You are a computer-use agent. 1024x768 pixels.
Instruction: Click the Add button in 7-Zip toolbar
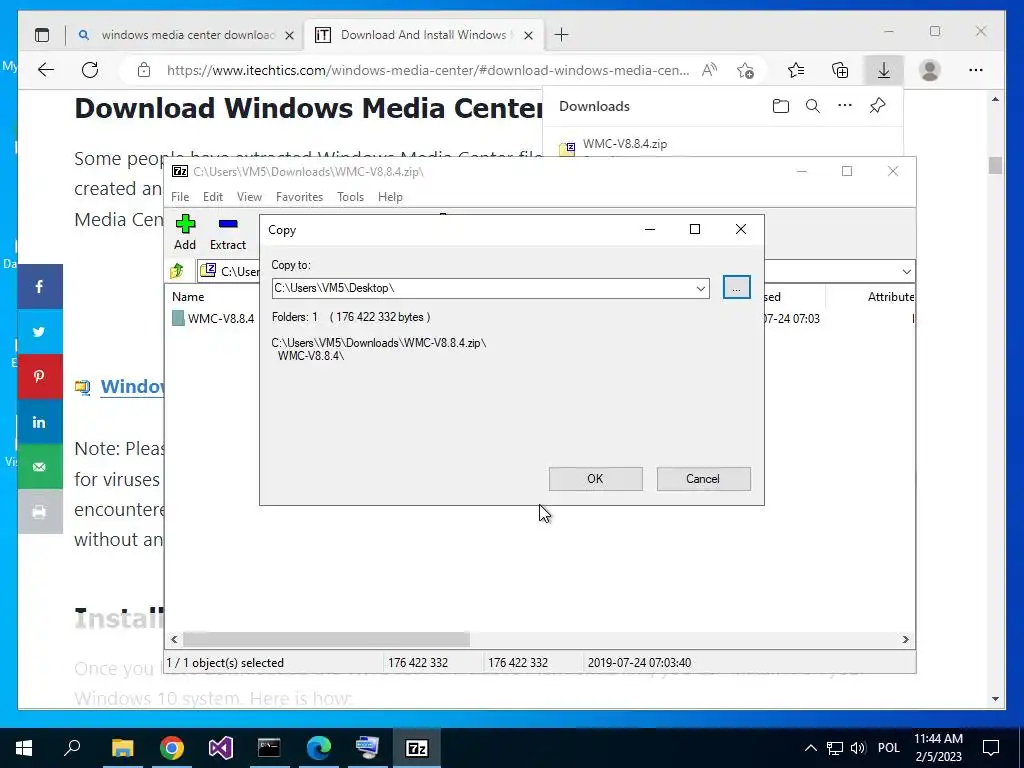tap(185, 232)
